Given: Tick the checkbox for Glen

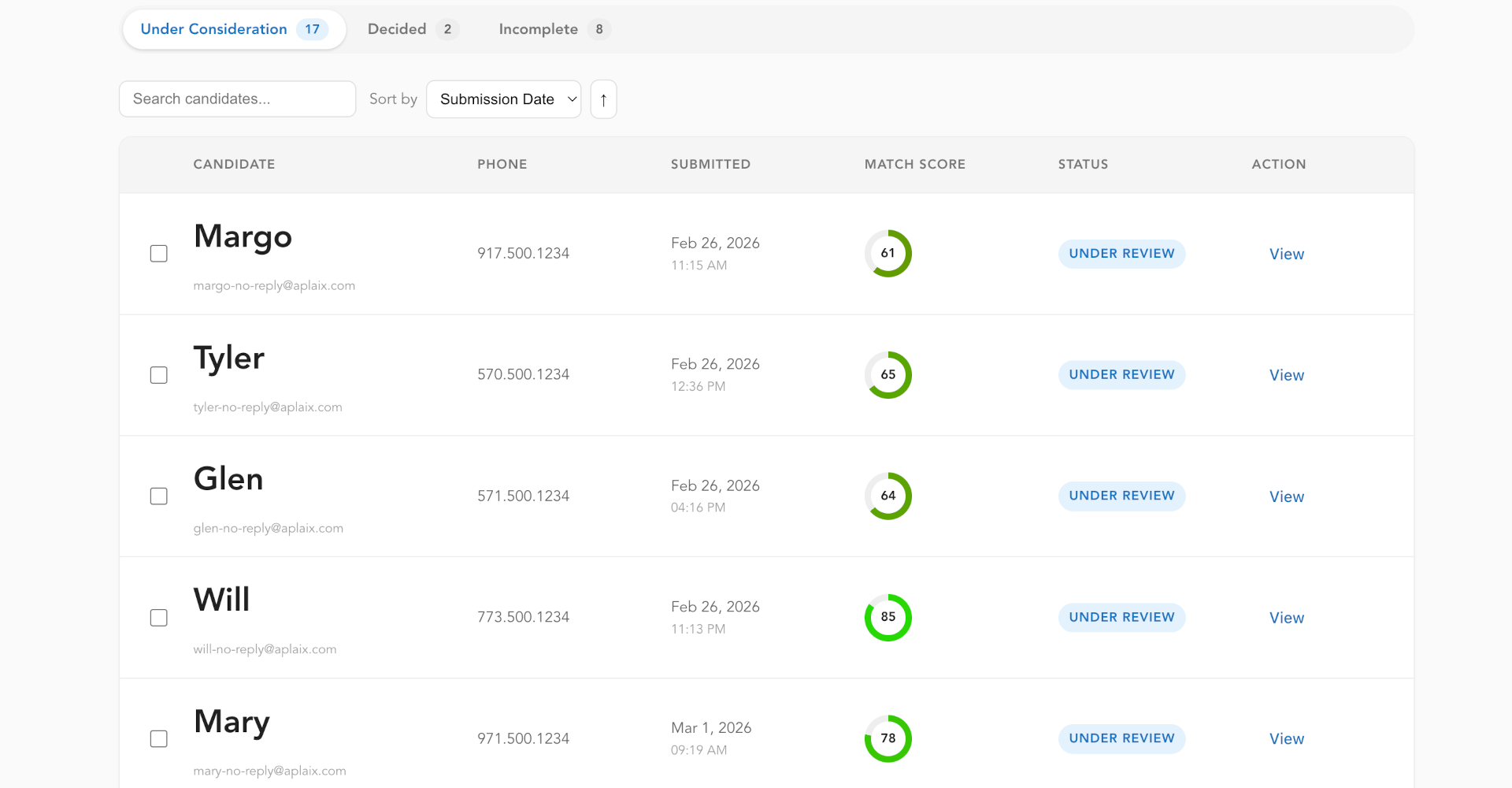Looking at the screenshot, I should (159, 496).
